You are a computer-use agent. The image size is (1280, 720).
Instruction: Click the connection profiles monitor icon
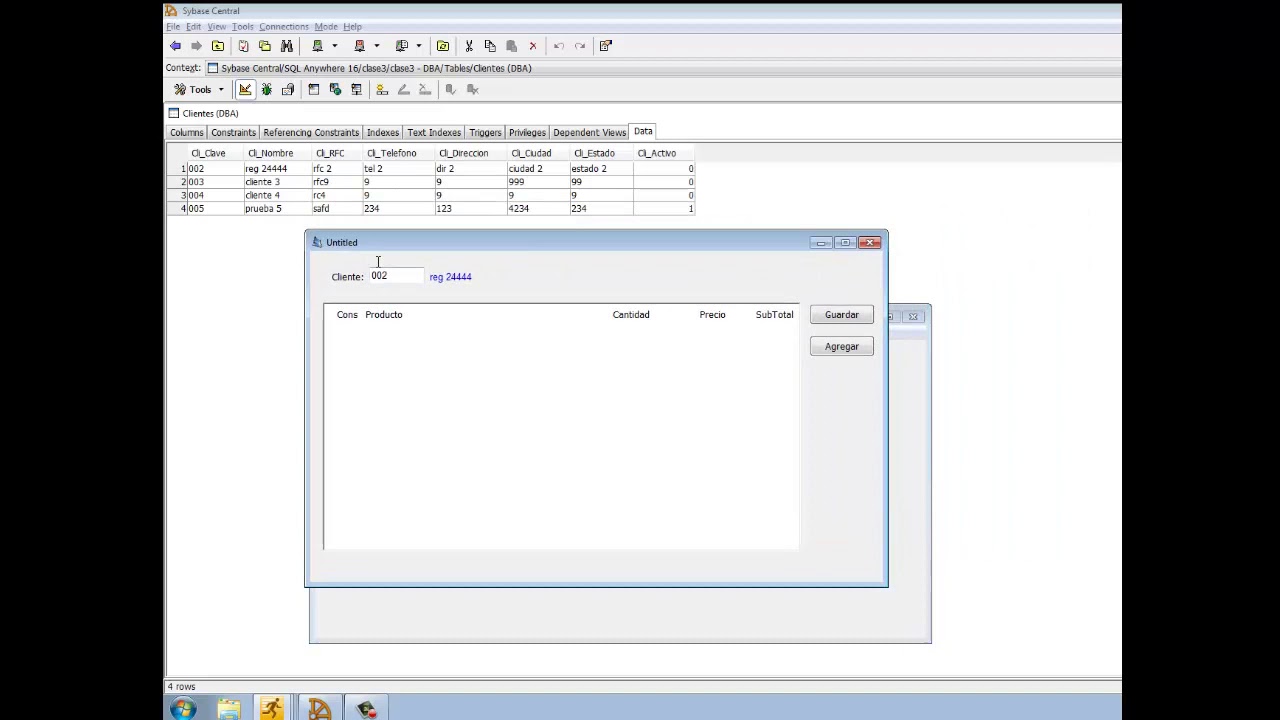(402, 46)
